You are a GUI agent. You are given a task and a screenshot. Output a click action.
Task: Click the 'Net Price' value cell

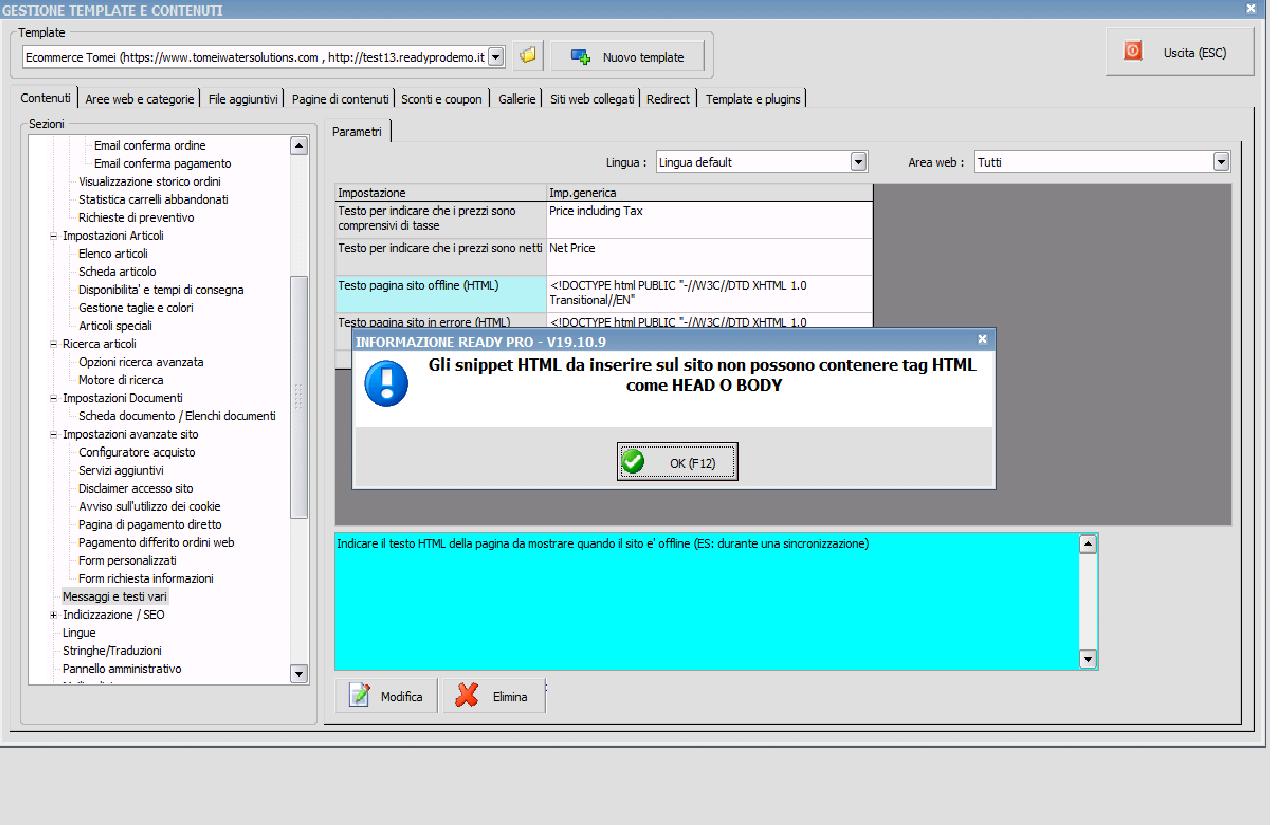[709, 256]
